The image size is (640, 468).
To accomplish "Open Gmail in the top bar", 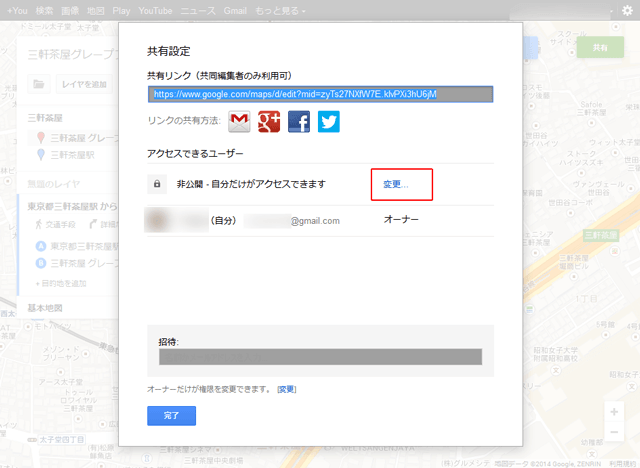I will 235,11.
